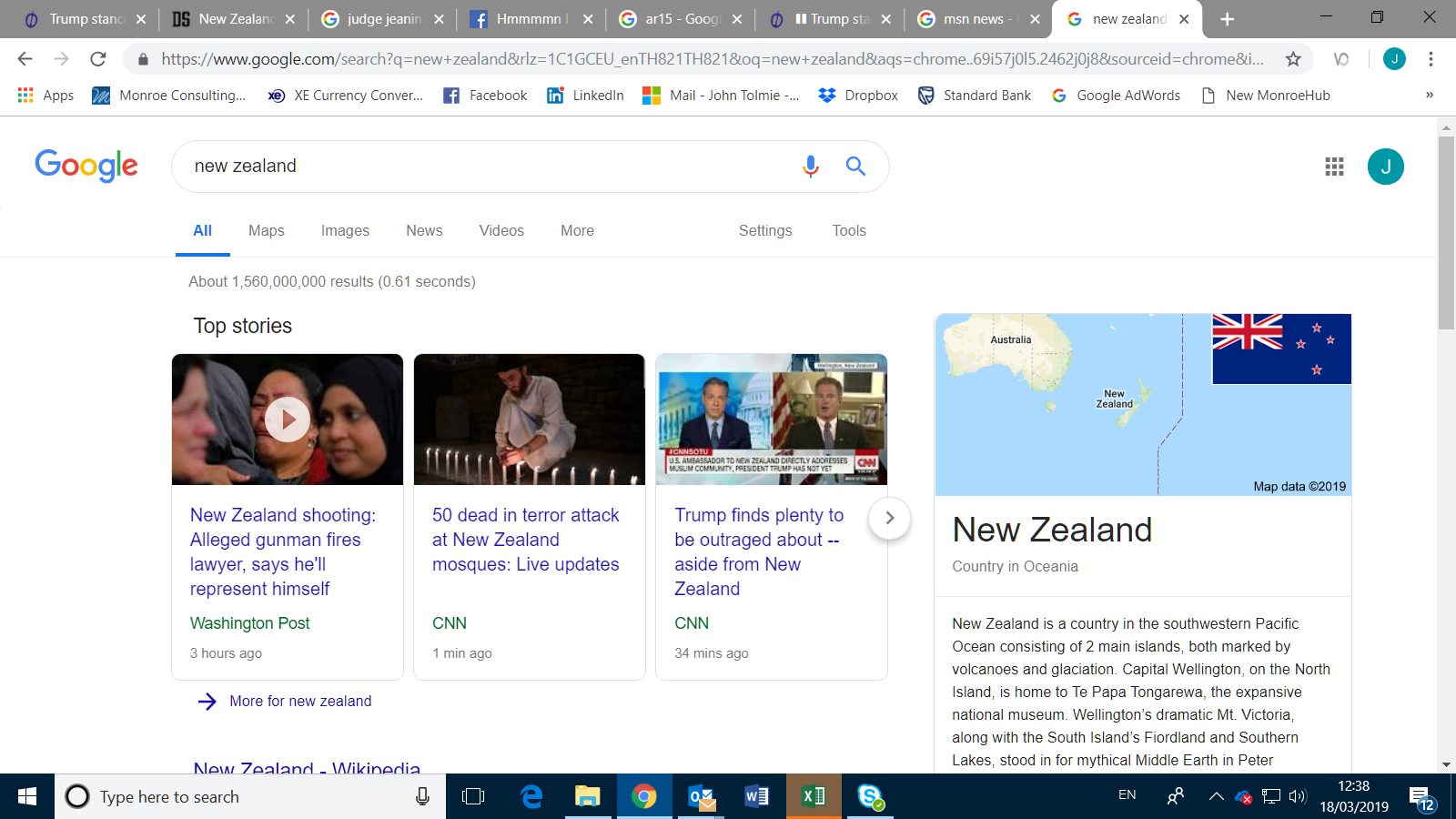Open search Settings menu
This screenshot has width=1456, height=819.
tap(765, 231)
